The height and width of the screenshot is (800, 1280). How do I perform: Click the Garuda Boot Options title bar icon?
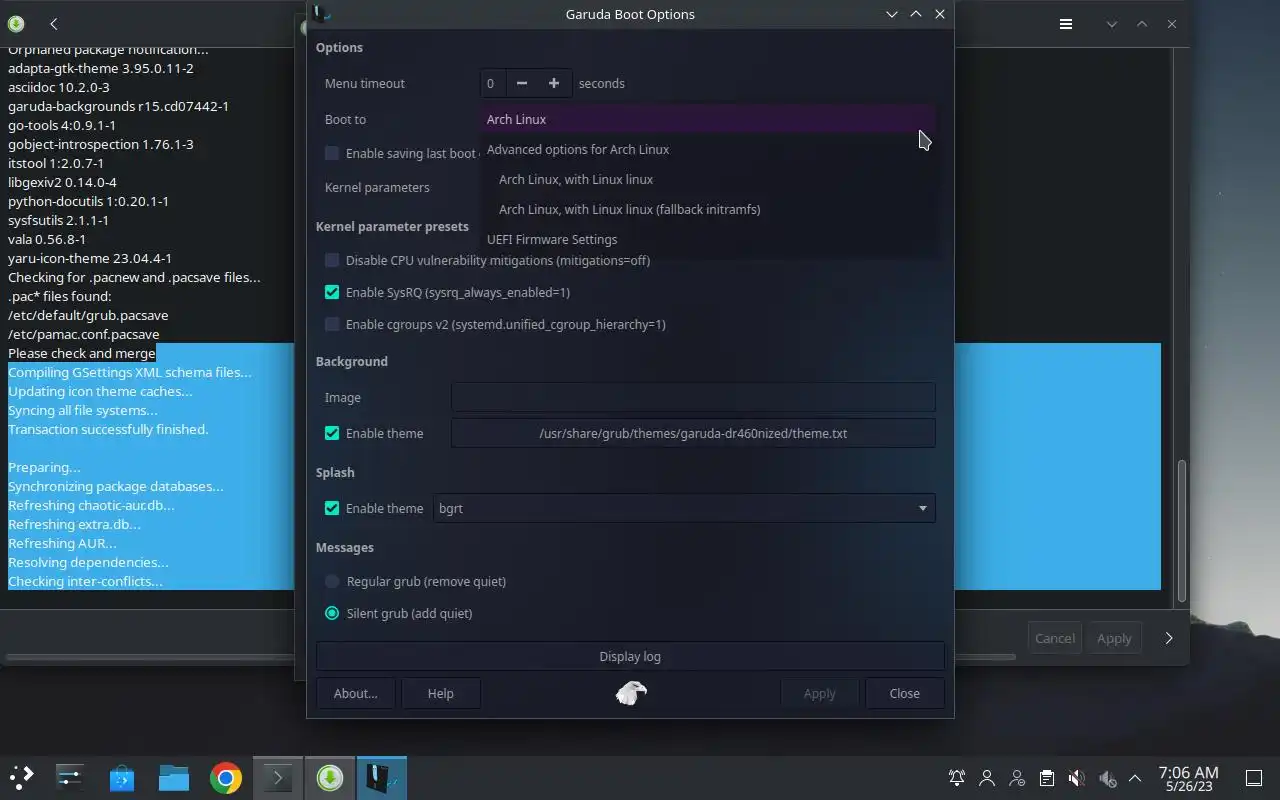pos(321,13)
